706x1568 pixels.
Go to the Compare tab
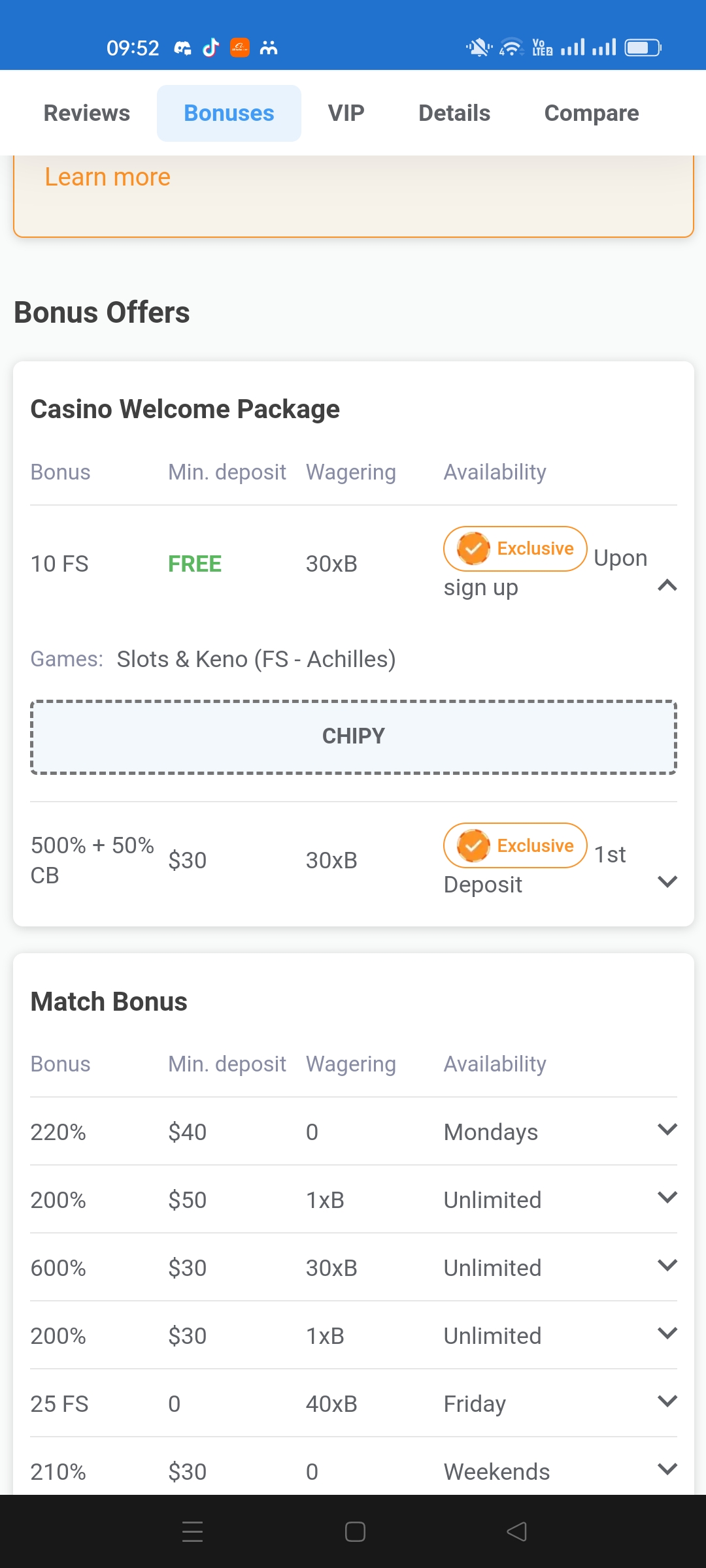click(592, 113)
